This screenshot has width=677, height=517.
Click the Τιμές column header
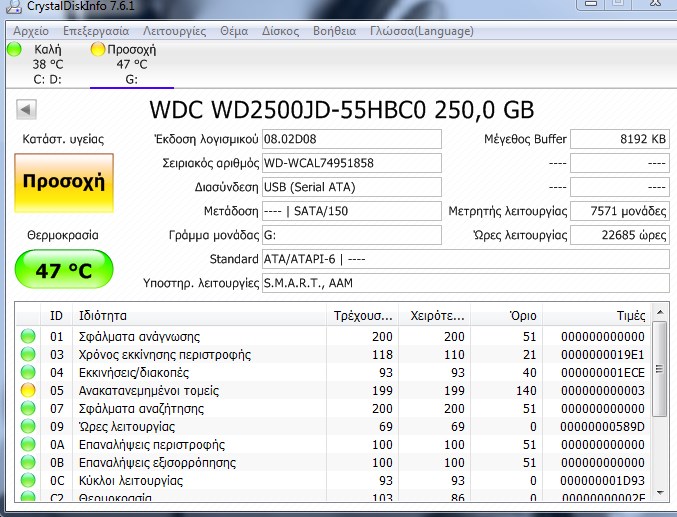597,316
